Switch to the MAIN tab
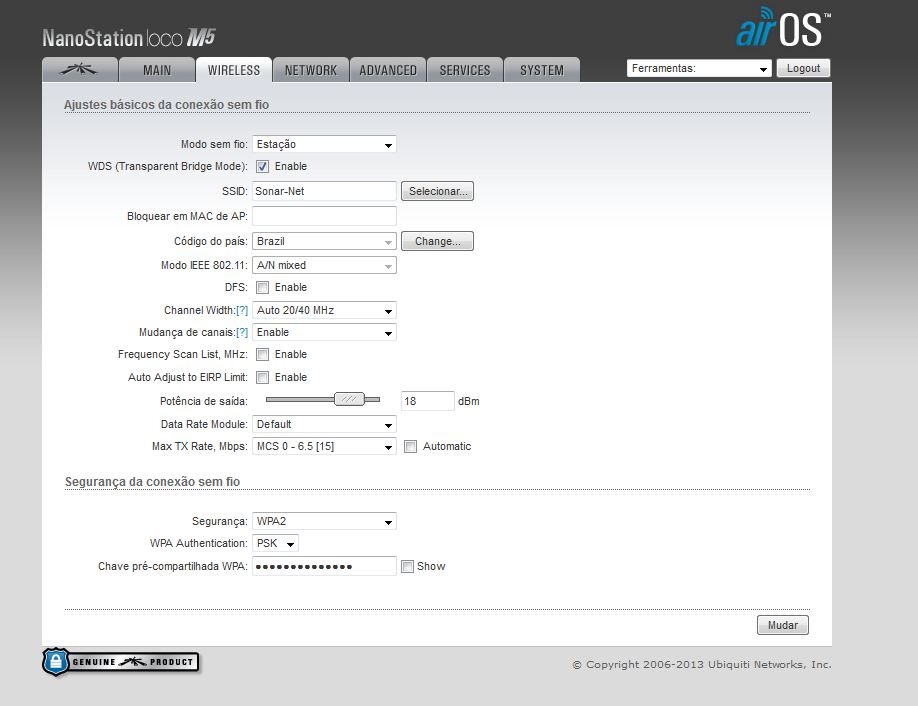918x706 pixels. pyautogui.click(x=157, y=70)
